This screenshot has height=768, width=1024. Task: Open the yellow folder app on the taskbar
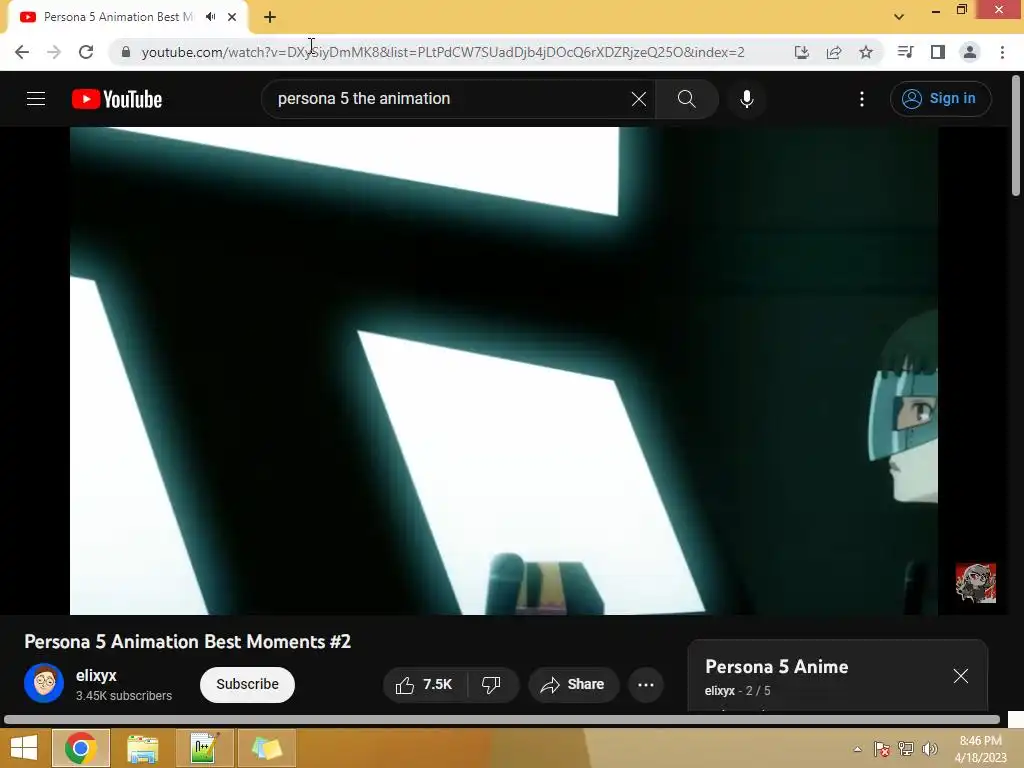(266, 748)
